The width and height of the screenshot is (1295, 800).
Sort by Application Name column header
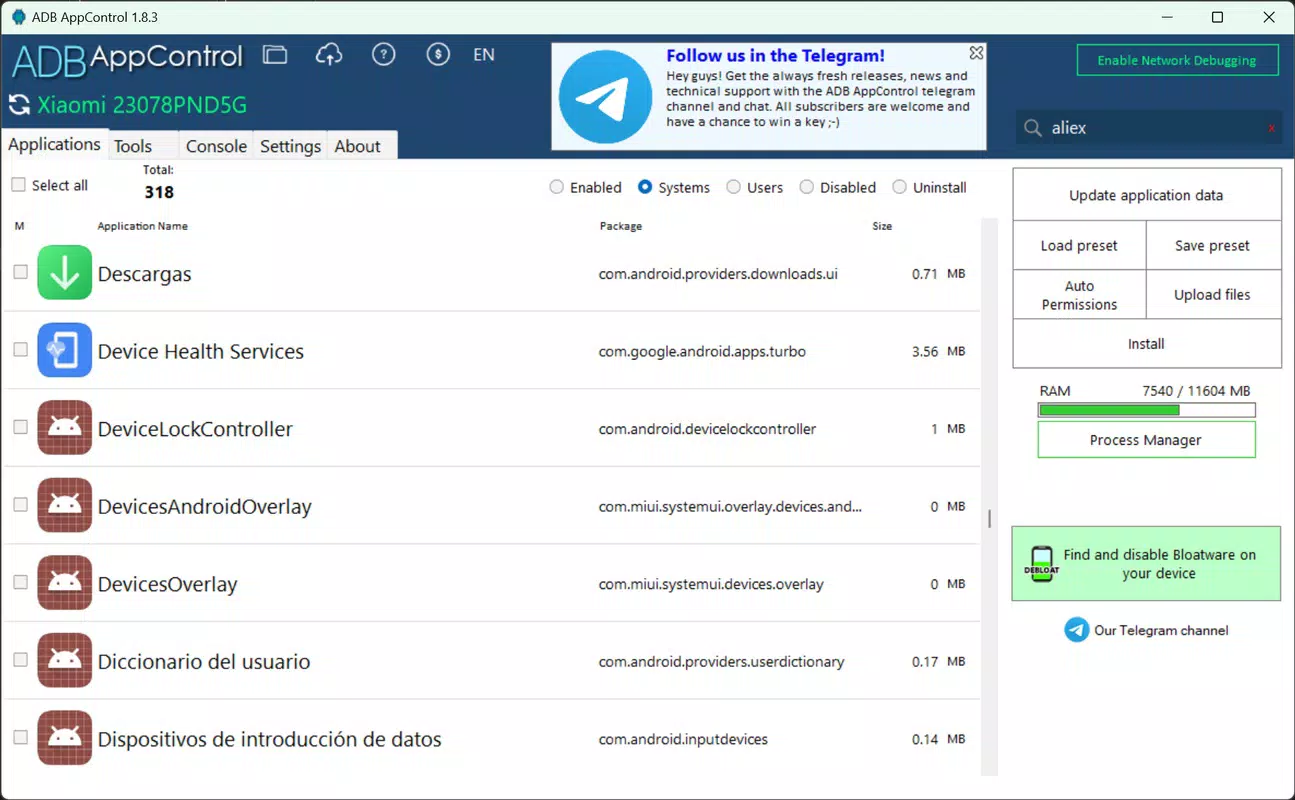pos(142,226)
